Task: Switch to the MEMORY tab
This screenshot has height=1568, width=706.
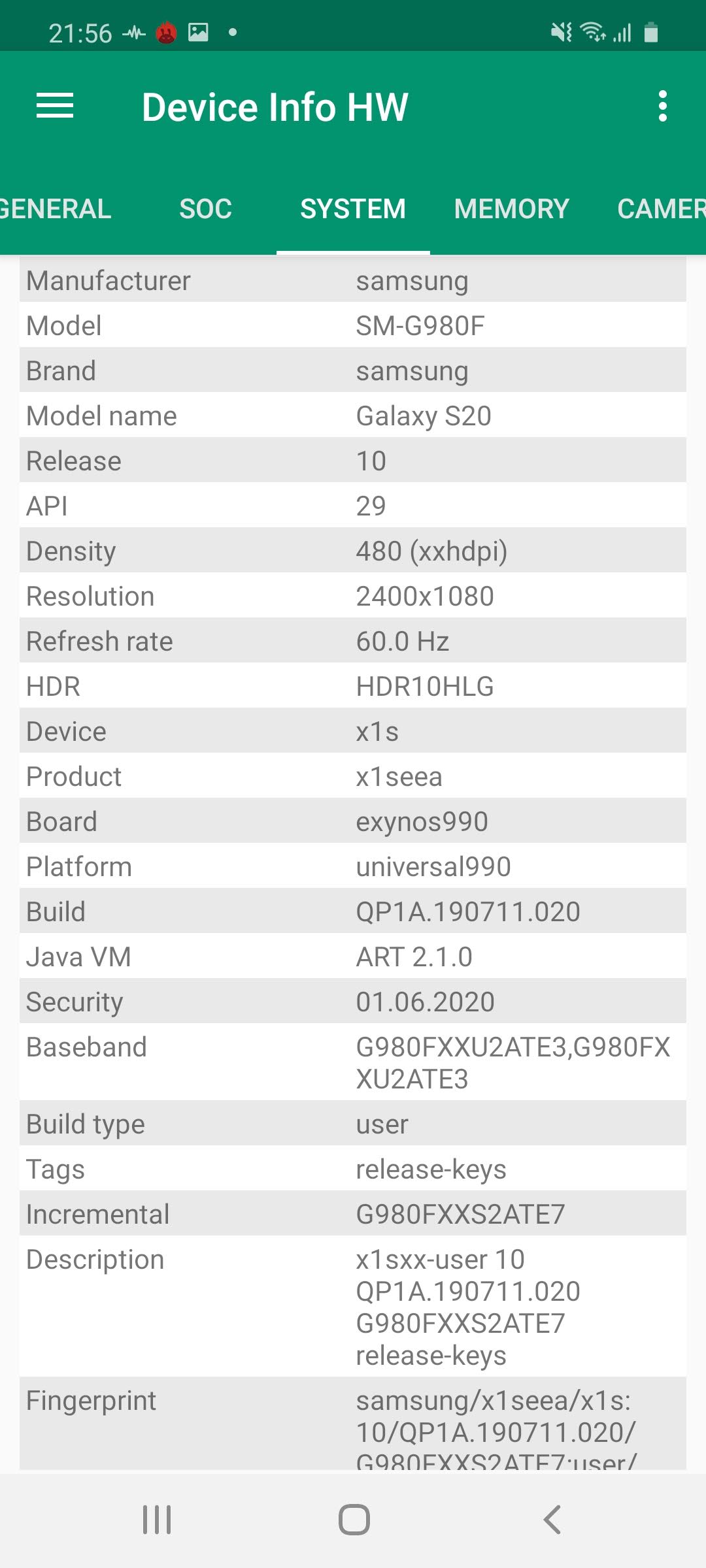Action: [511, 209]
